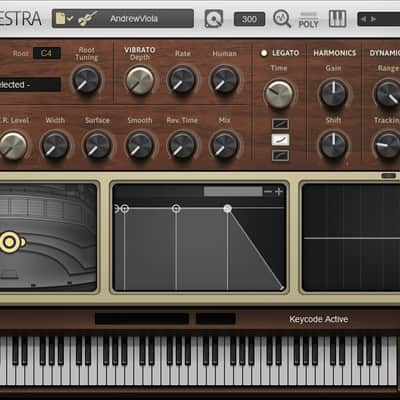Image resolution: width=400 pixels, height=400 pixels.
Task: Select the highlighted middle legato curve button
Action: 280,140
